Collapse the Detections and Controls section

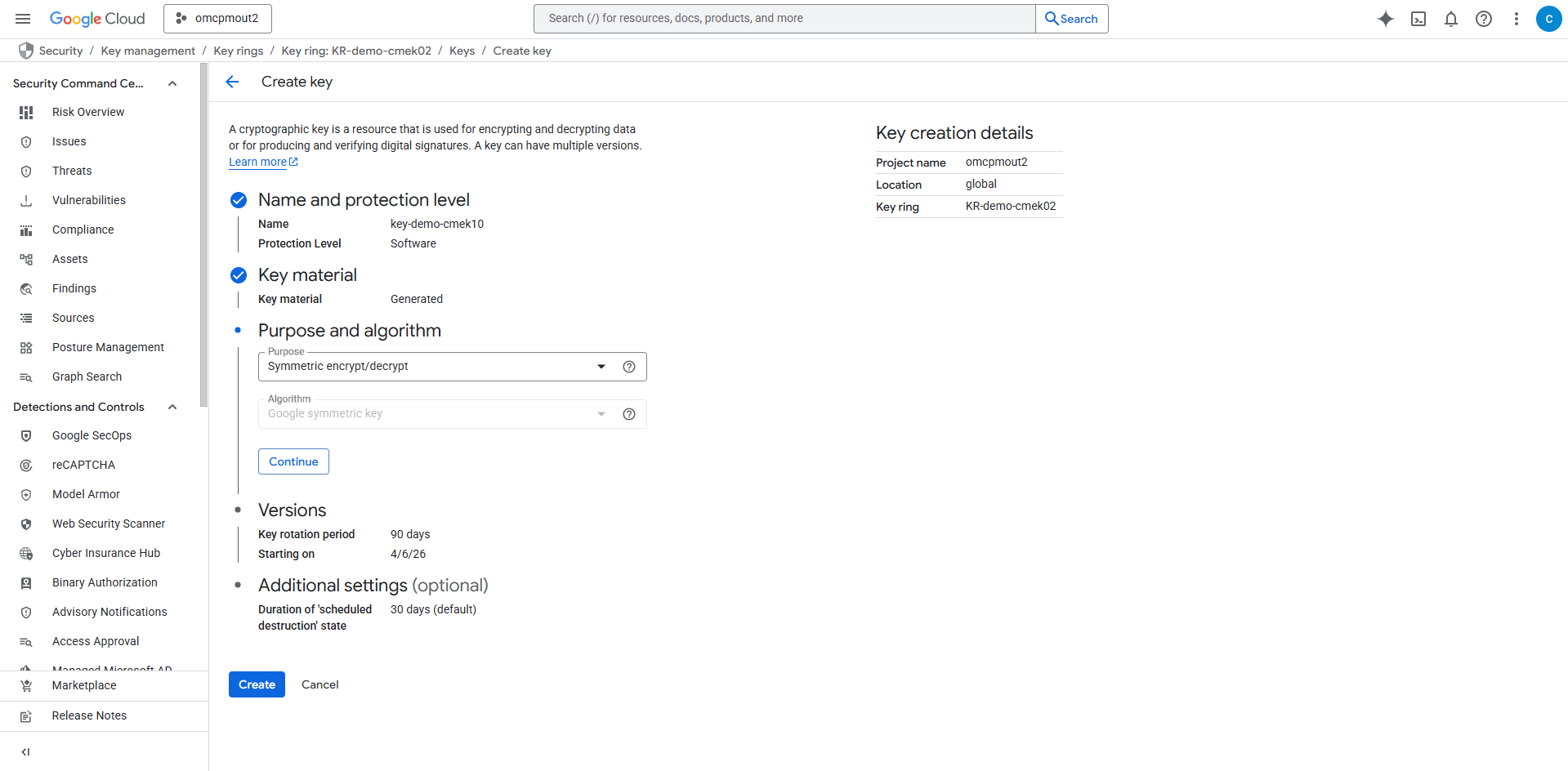(x=172, y=406)
